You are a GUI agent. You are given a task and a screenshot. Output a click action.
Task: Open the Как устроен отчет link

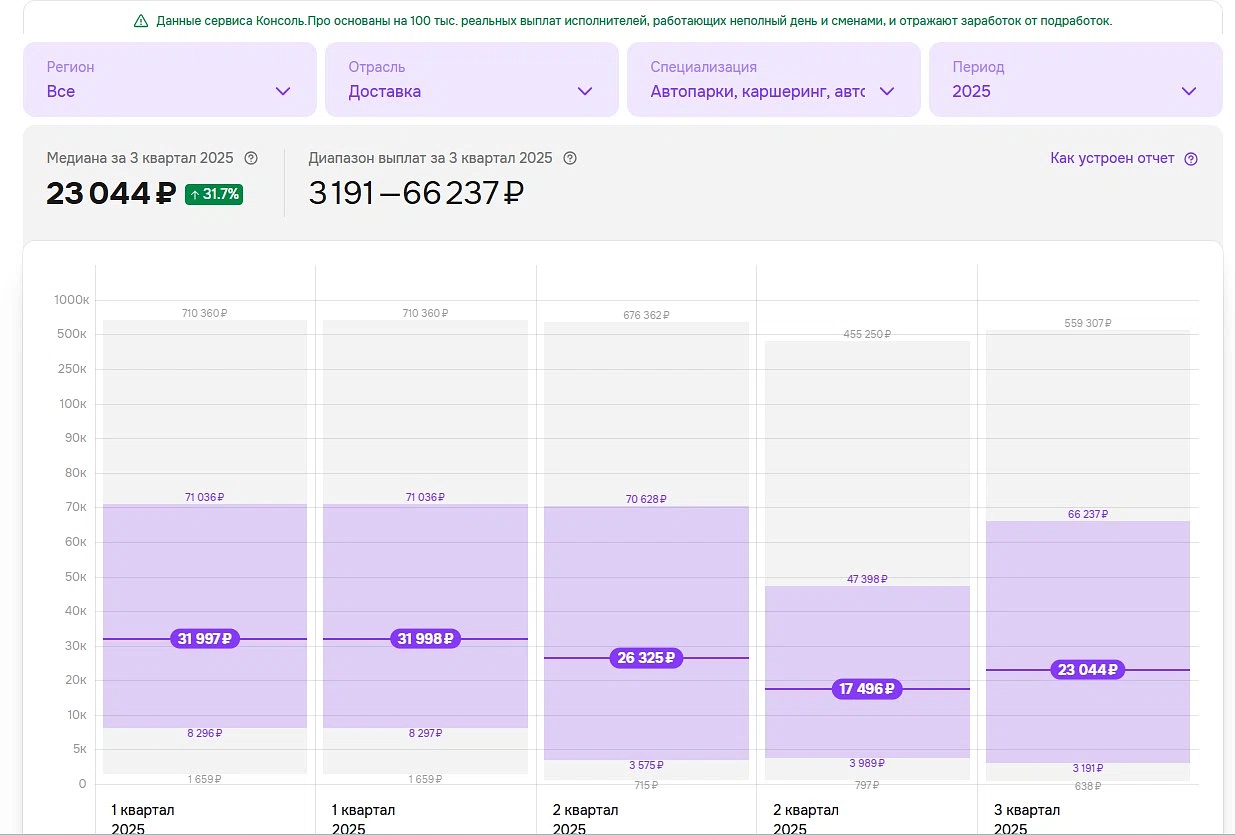[x=1112, y=158]
